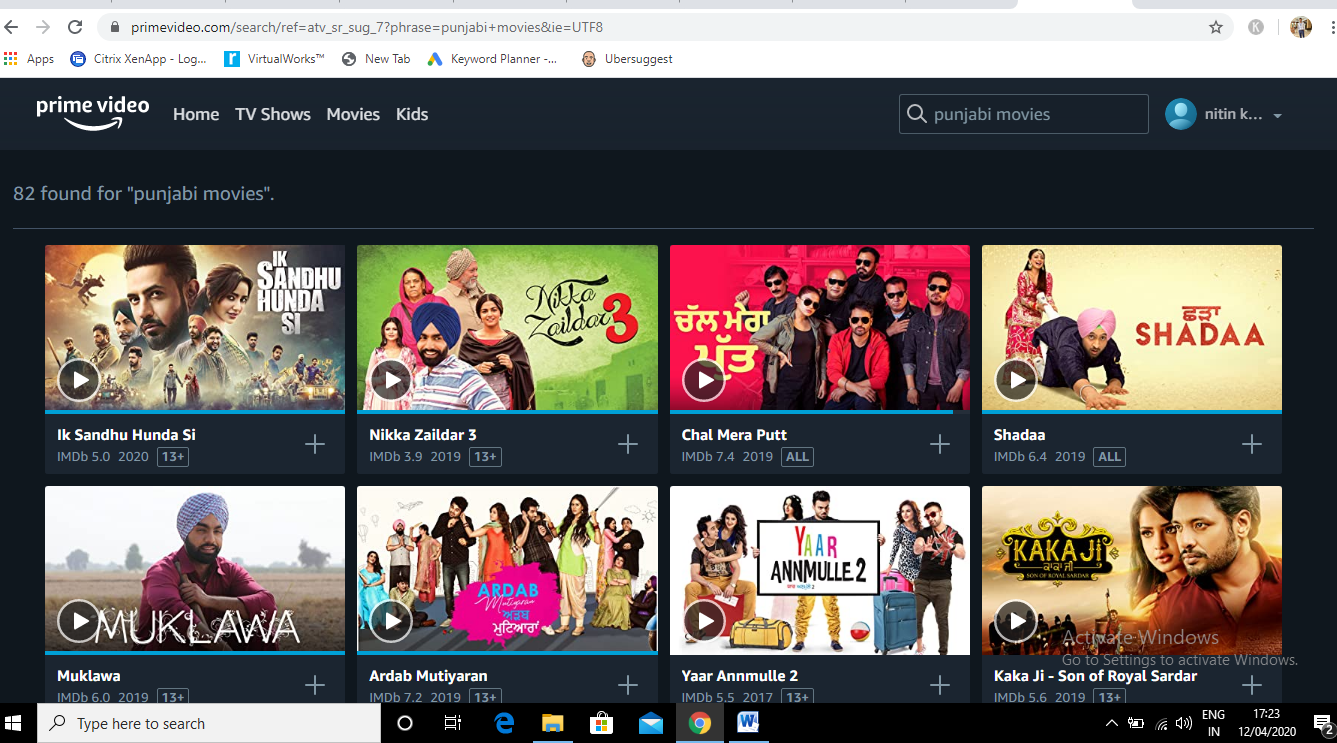Image resolution: width=1337 pixels, height=743 pixels.
Task: Open Nikka Zaildar 3 title link
Action: tap(423, 435)
